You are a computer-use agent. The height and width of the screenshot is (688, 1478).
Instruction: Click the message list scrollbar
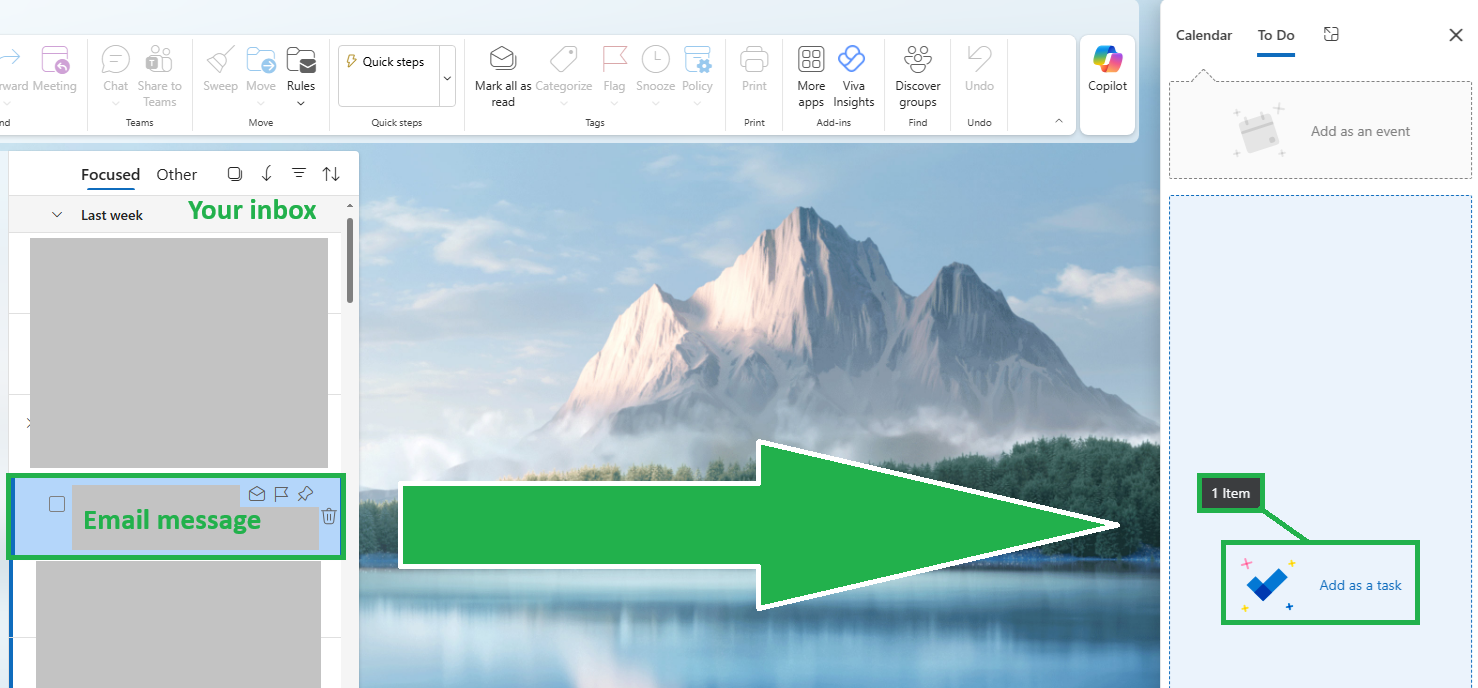pos(350,260)
